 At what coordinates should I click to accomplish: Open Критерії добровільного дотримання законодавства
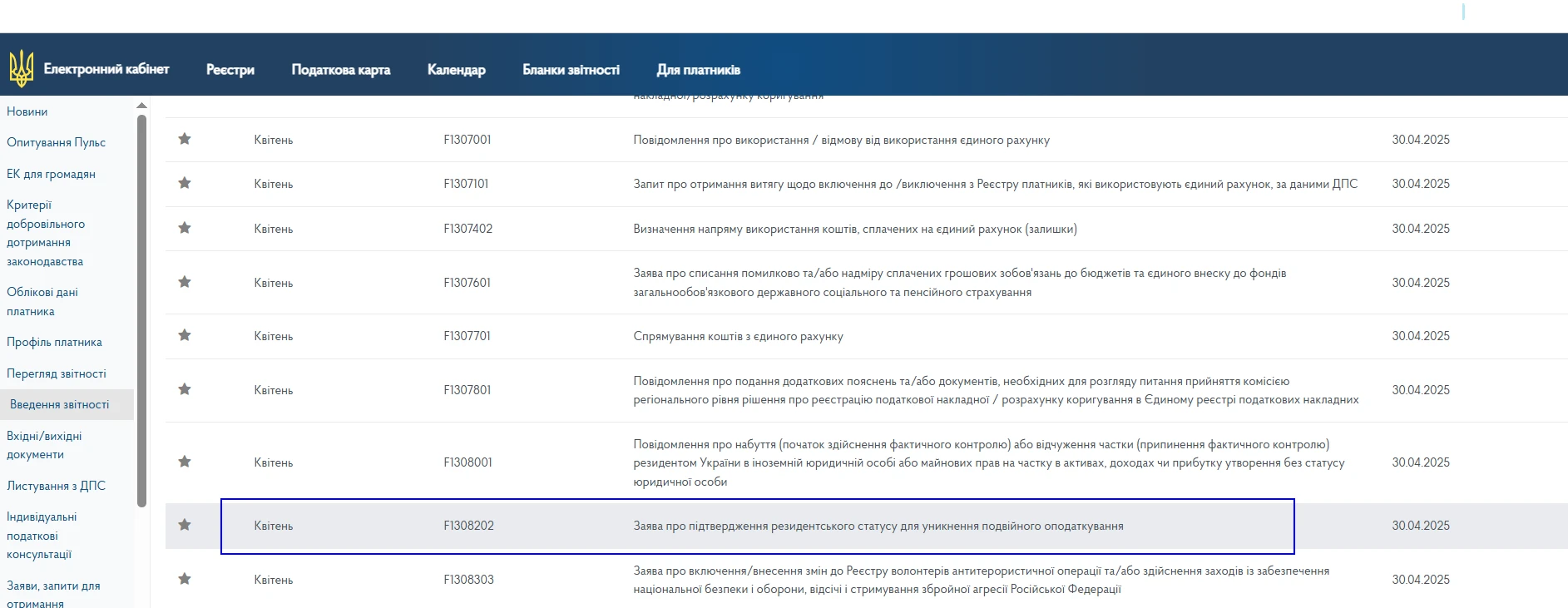pos(46,233)
